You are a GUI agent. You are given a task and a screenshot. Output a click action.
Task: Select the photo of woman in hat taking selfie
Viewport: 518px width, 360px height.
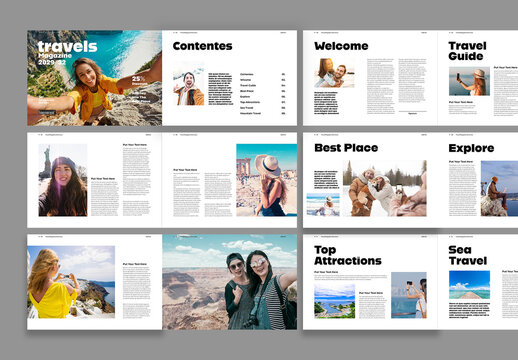coord(469,81)
